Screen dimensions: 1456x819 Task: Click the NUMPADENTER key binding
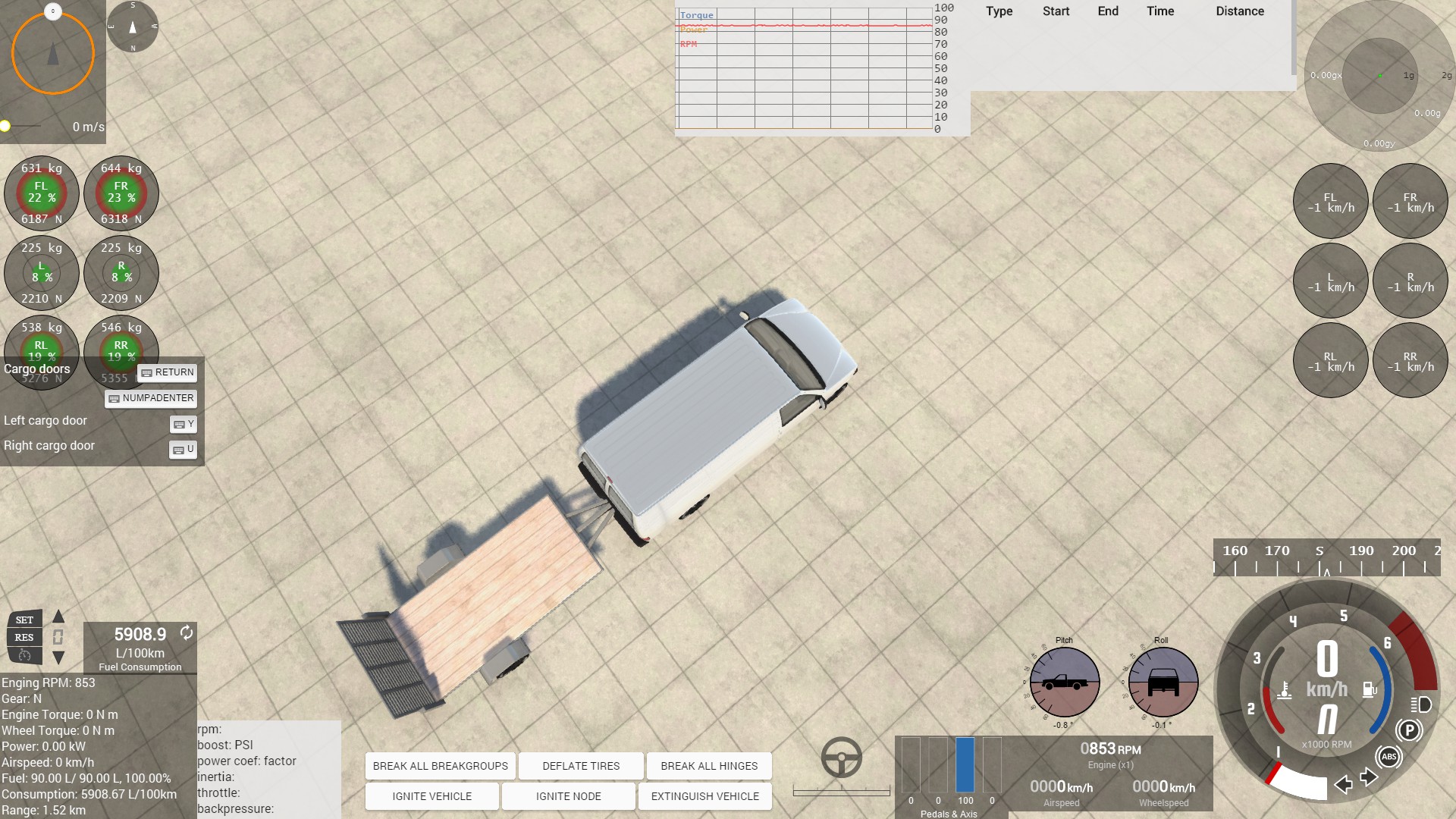(x=151, y=398)
